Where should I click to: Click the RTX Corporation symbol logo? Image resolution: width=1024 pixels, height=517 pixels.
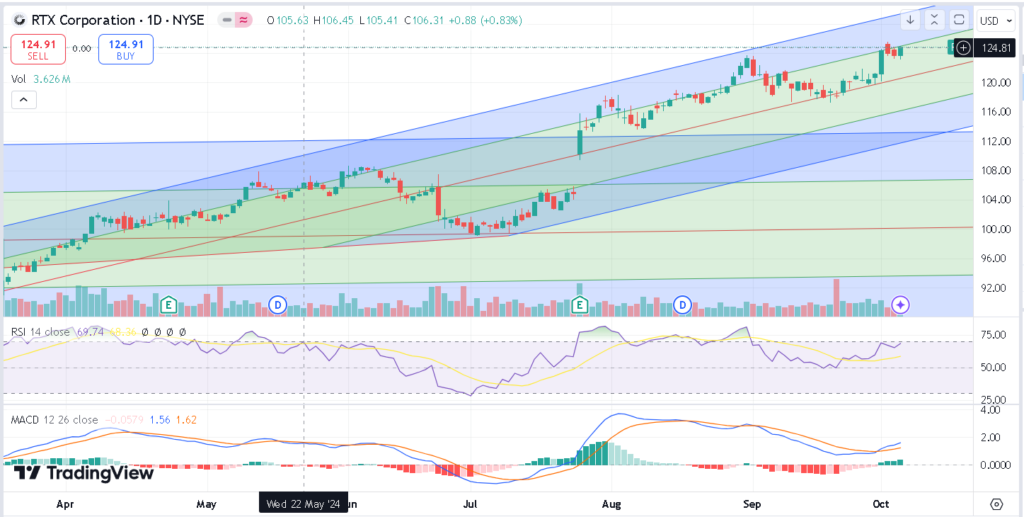[x=19, y=20]
